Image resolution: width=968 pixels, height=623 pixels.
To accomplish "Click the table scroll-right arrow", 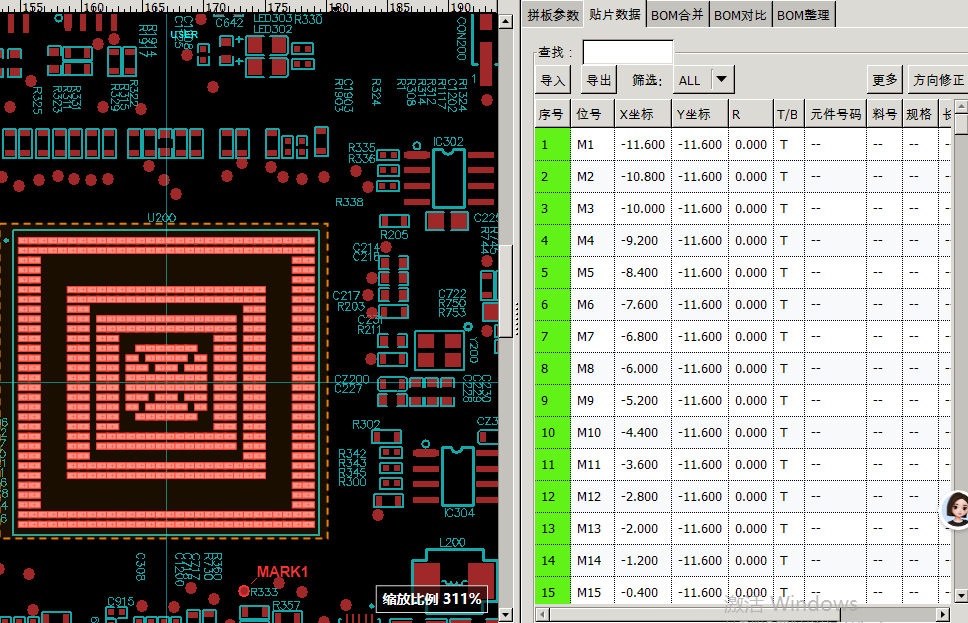I will pyautogui.click(x=943, y=614).
